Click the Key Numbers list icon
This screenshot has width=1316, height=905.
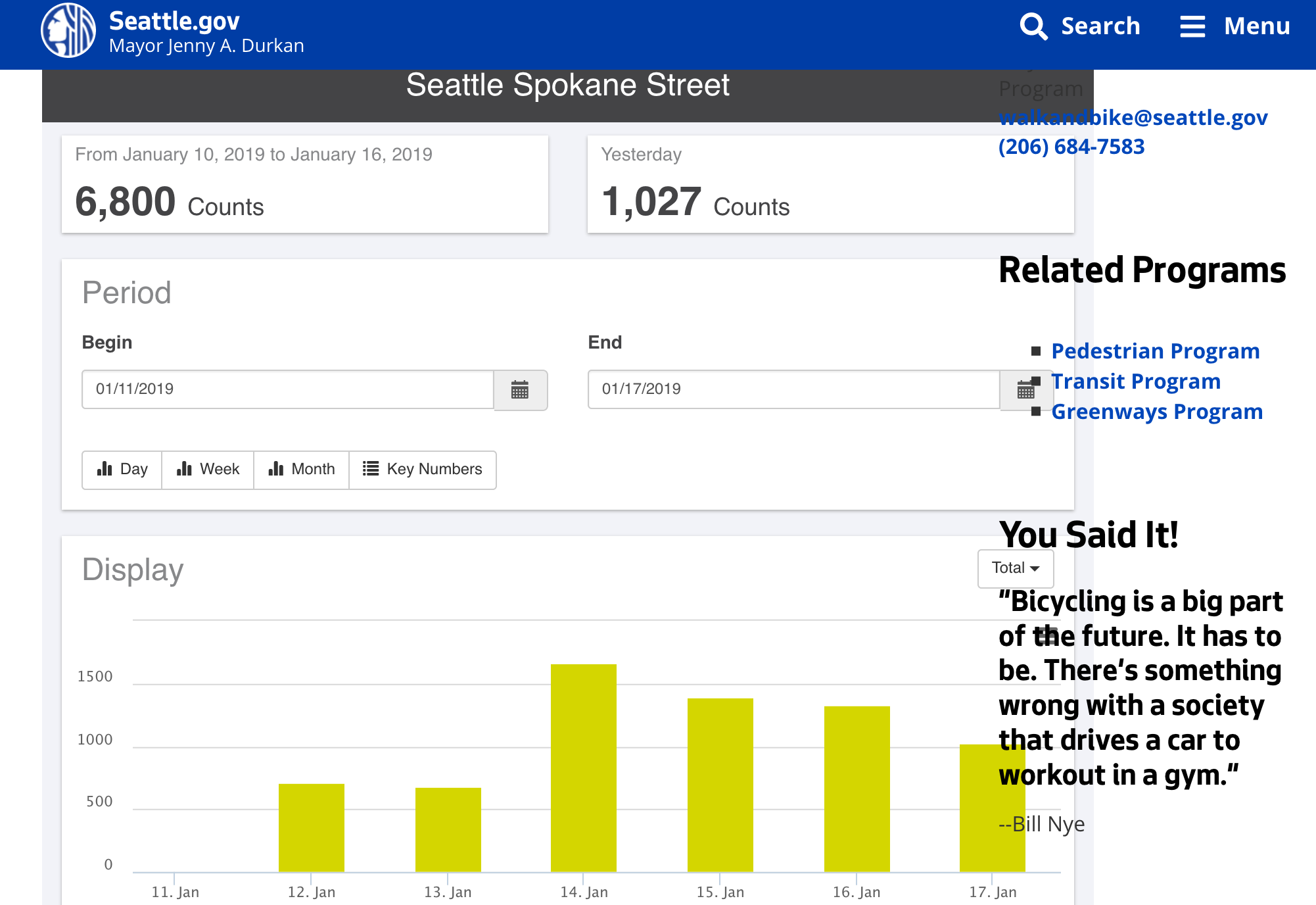coord(371,469)
